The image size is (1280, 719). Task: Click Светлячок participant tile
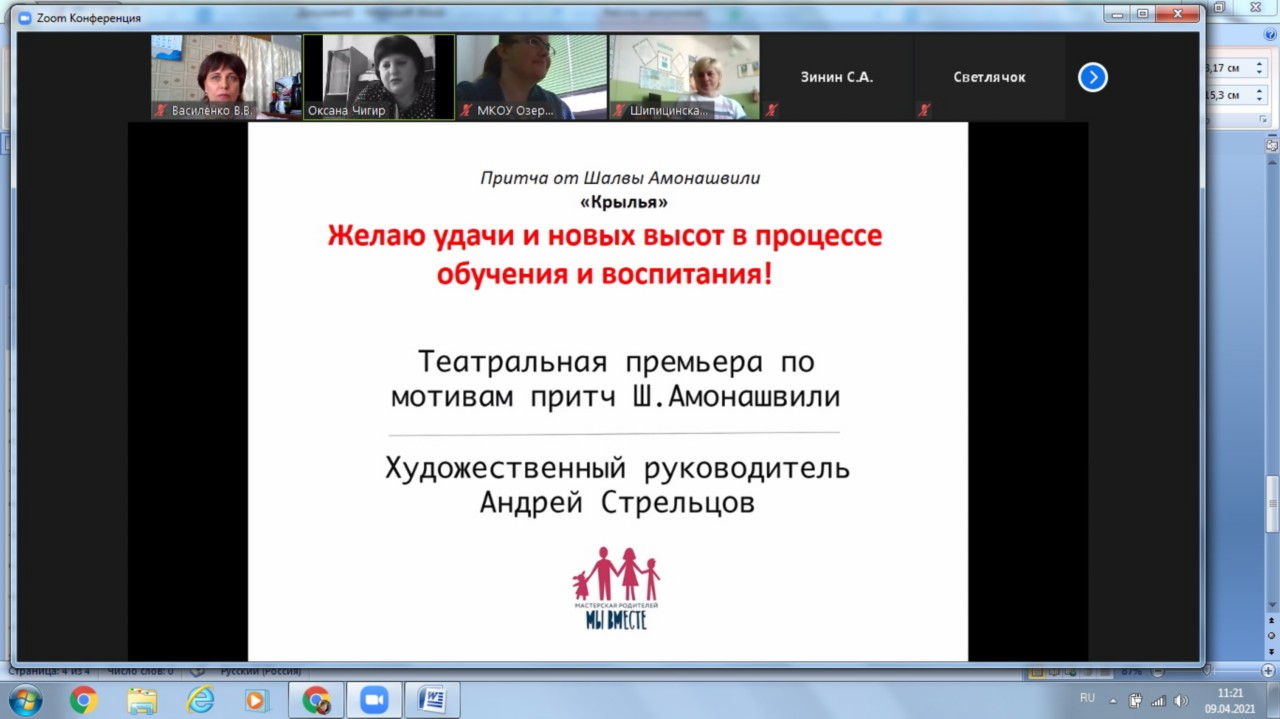point(989,77)
